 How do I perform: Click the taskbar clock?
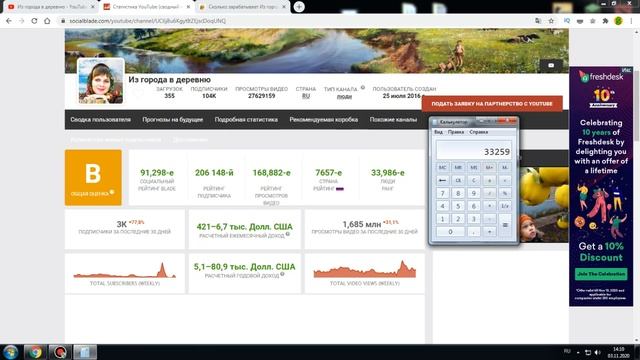coord(618,352)
